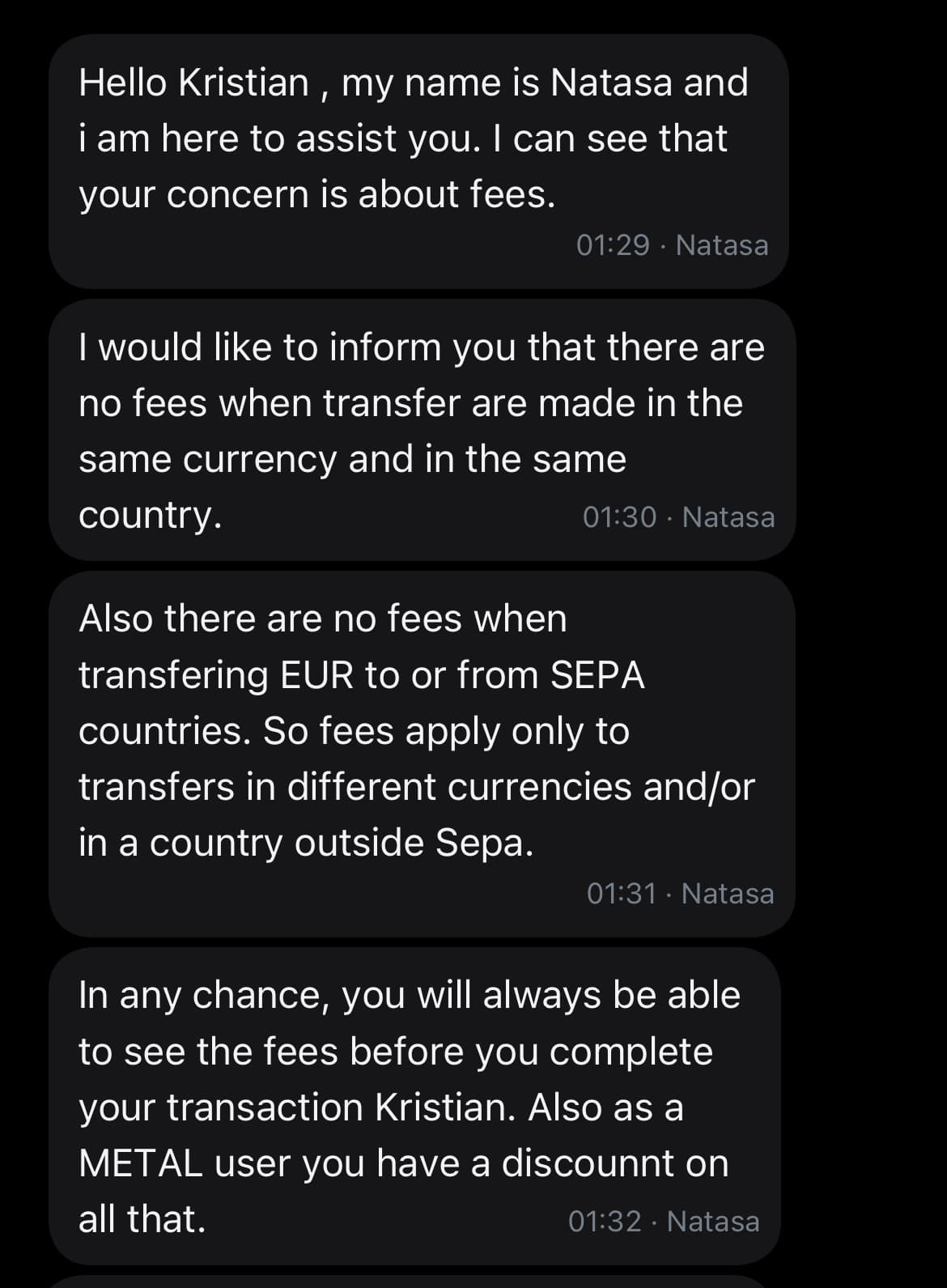
Task: Click the word "fees." in the first message
Action: click(513, 194)
